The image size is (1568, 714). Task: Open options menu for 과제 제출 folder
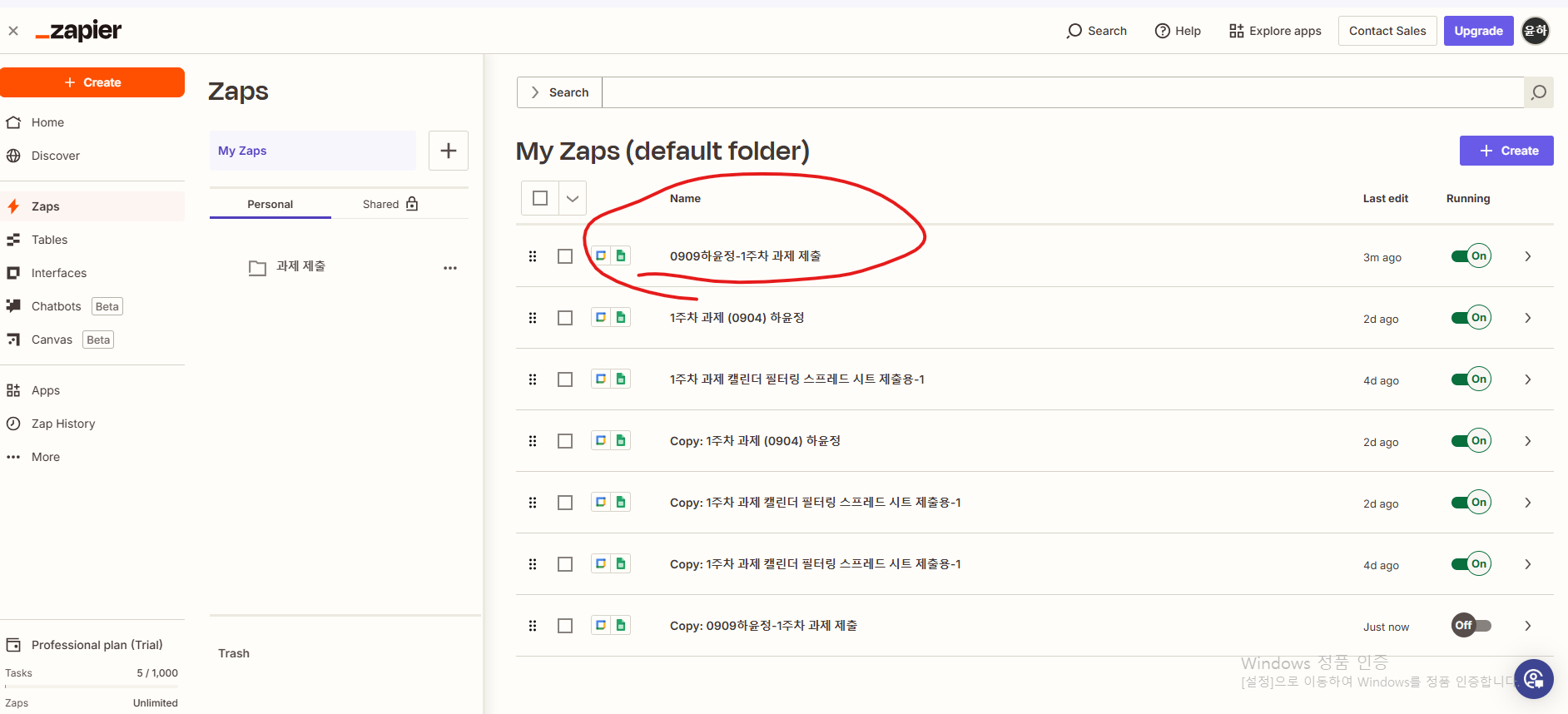(x=450, y=268)
